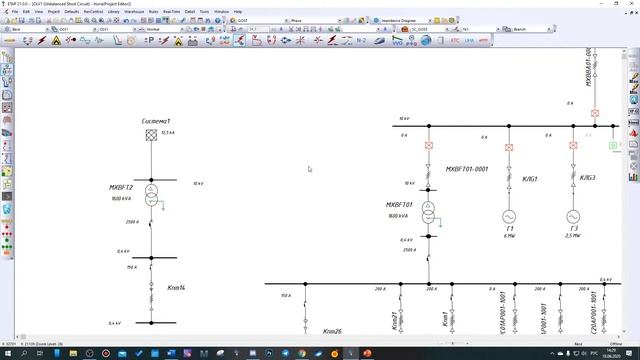This screenshot has width=640, height=360.
Task: Select the highlighted Unbalanced Short Circuit mode
Action: pos(240,40)
